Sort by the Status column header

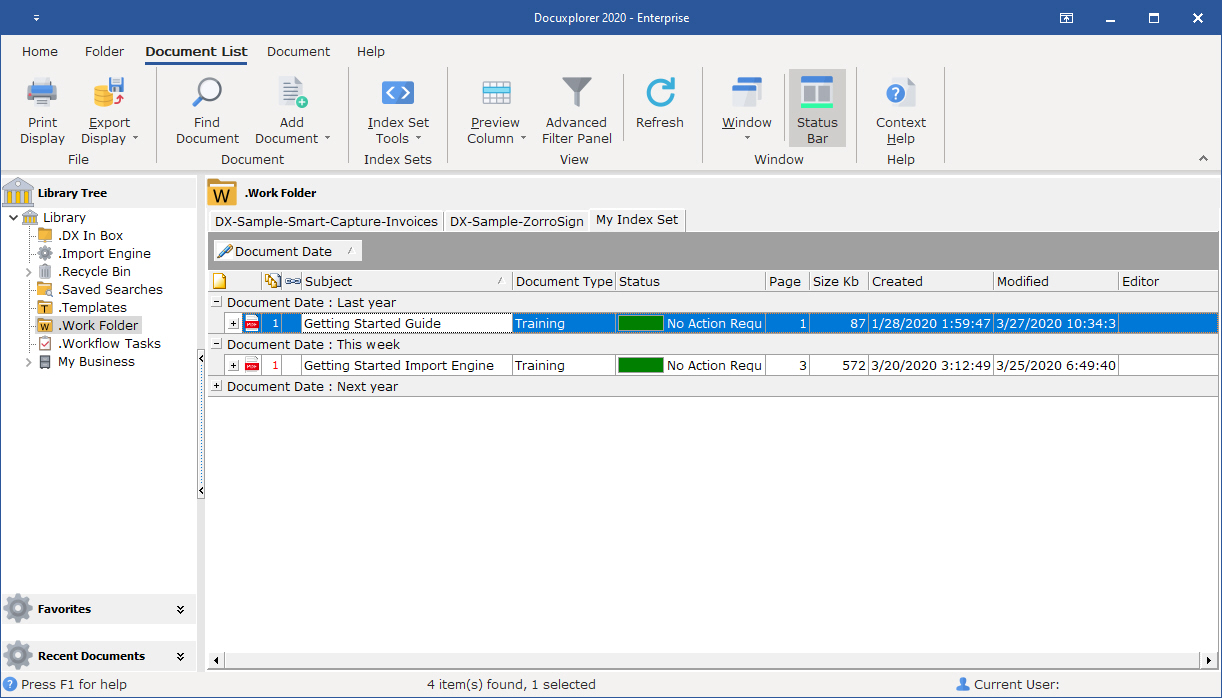pos(690,281)
